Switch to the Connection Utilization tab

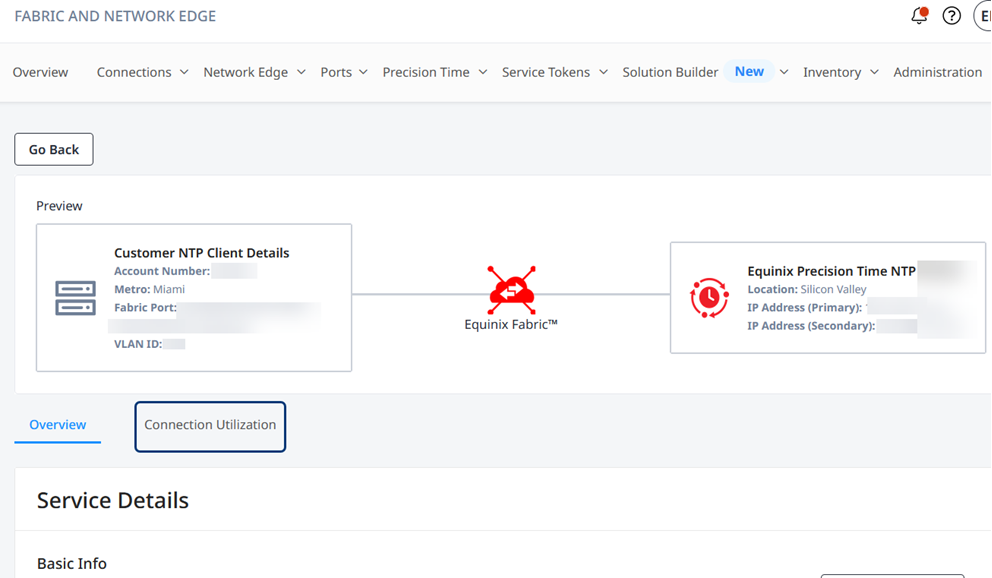pyautogui.click(x=210, y=426)
